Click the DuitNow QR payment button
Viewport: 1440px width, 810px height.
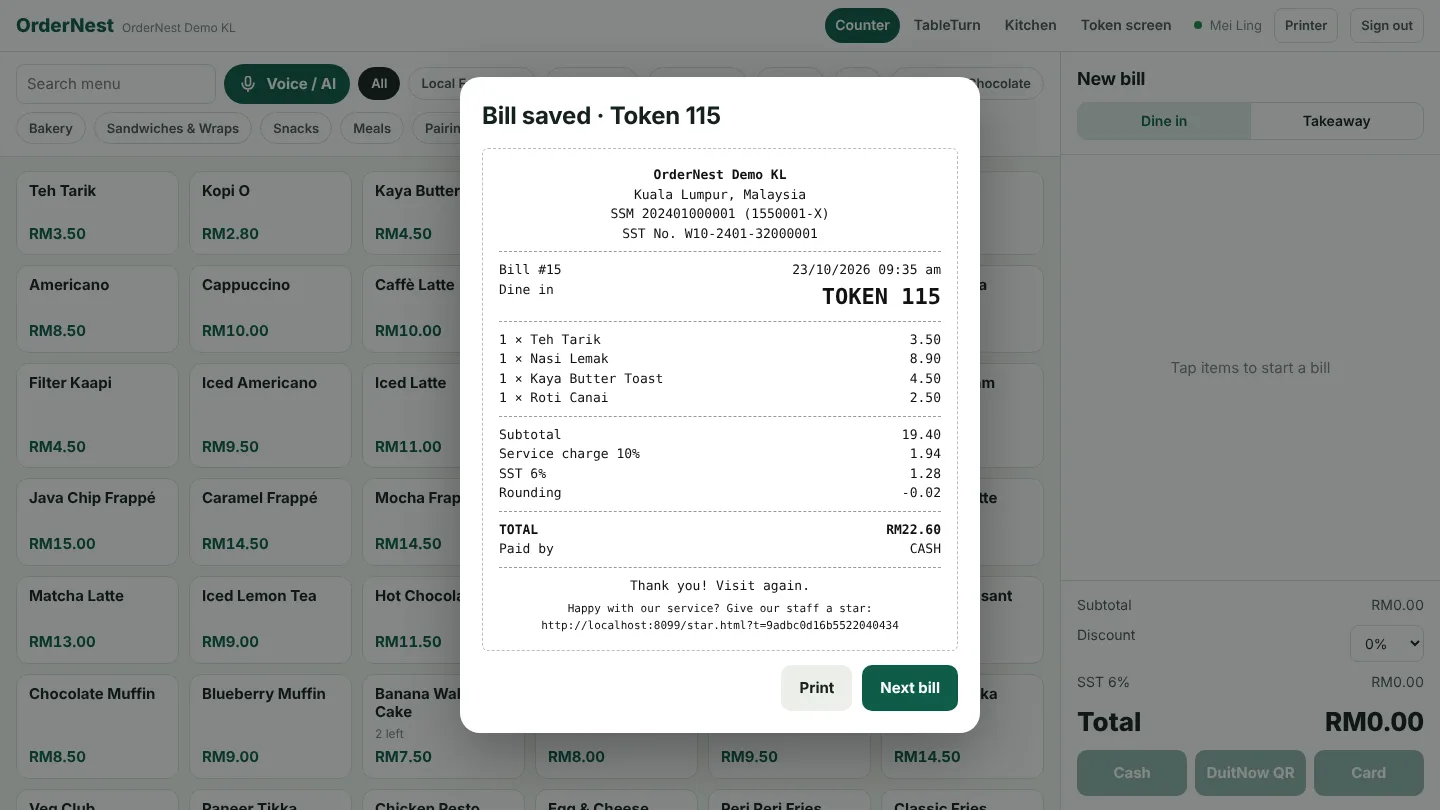pos(1250,773)
